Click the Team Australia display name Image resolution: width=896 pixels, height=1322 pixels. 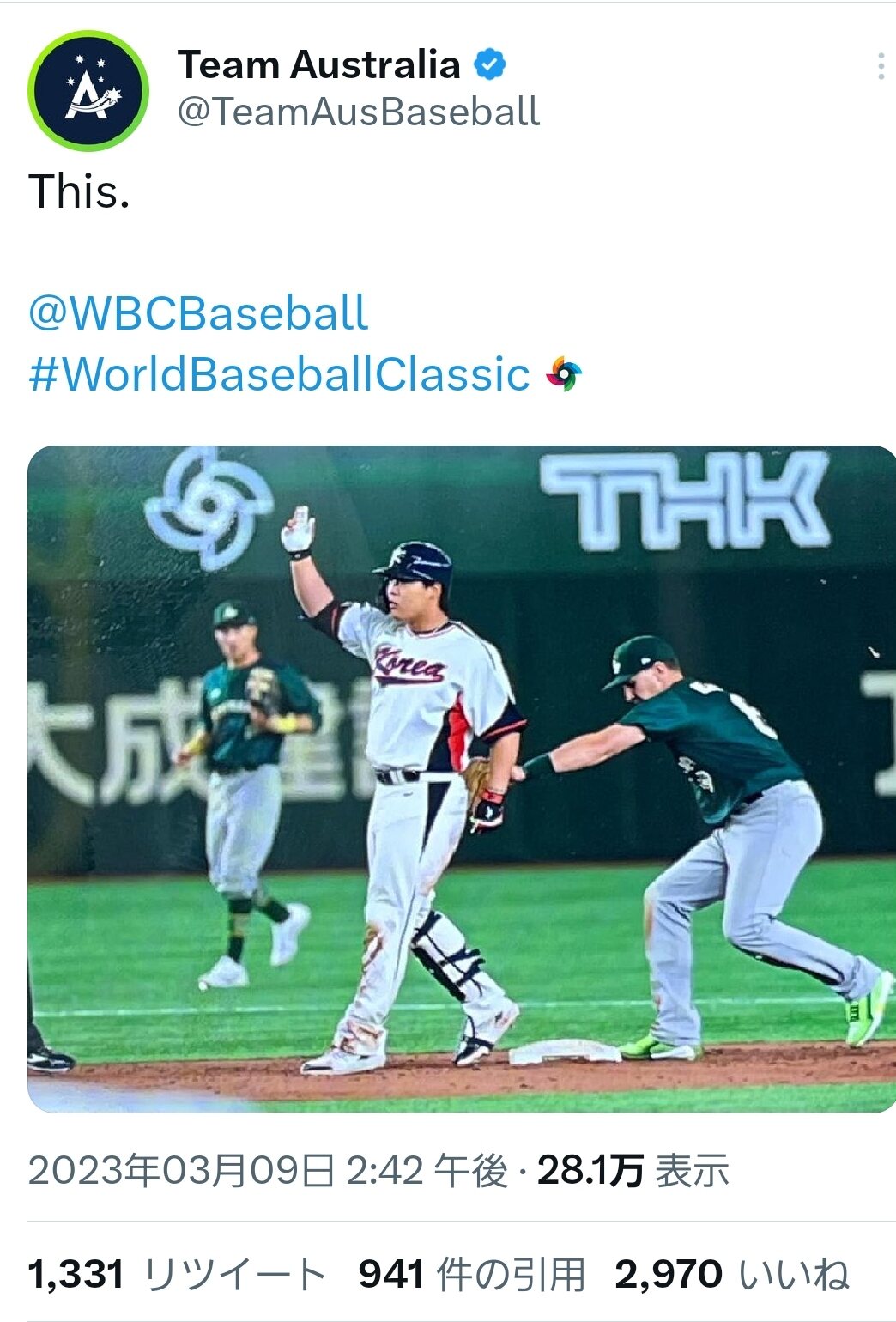coord(318,64)
